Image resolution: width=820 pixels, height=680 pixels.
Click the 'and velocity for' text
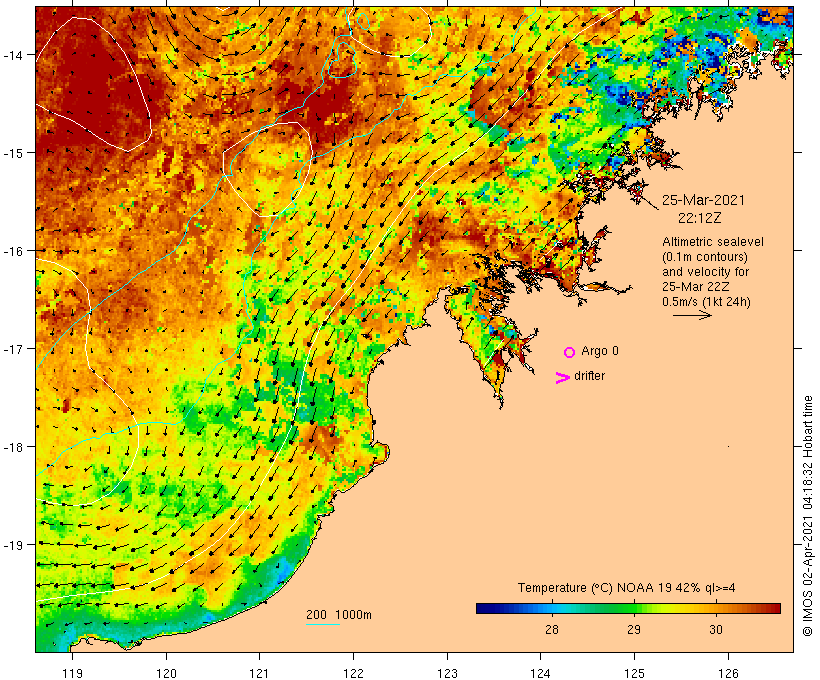(705, 272)
